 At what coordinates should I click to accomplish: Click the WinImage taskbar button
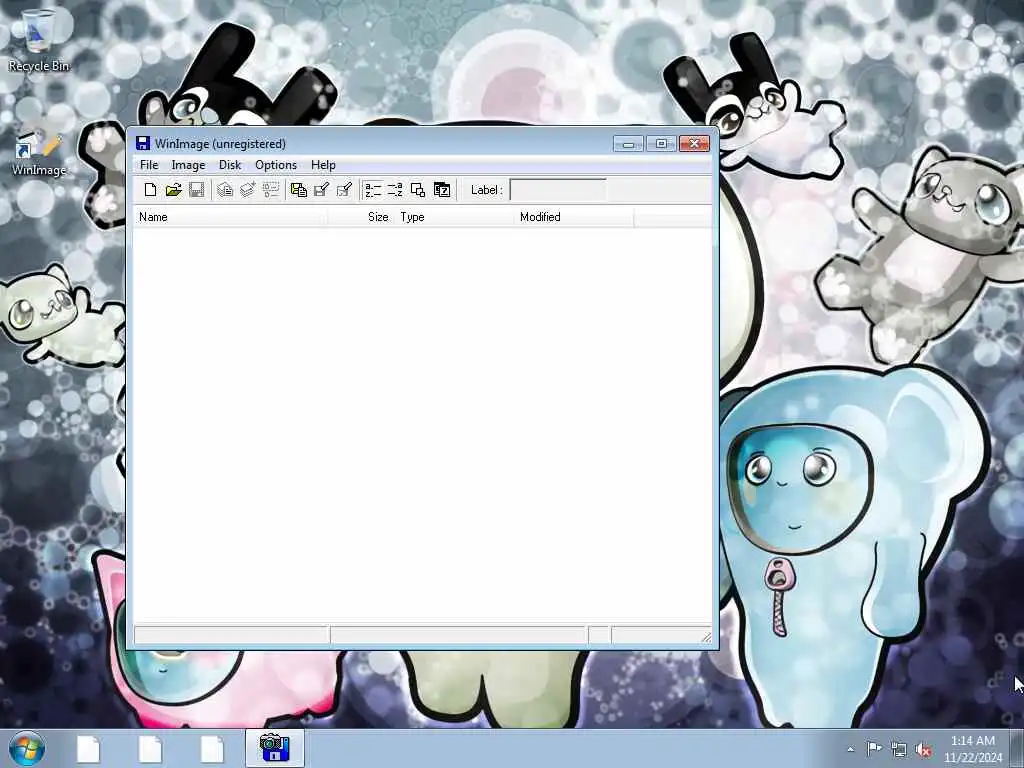point(275,748)
